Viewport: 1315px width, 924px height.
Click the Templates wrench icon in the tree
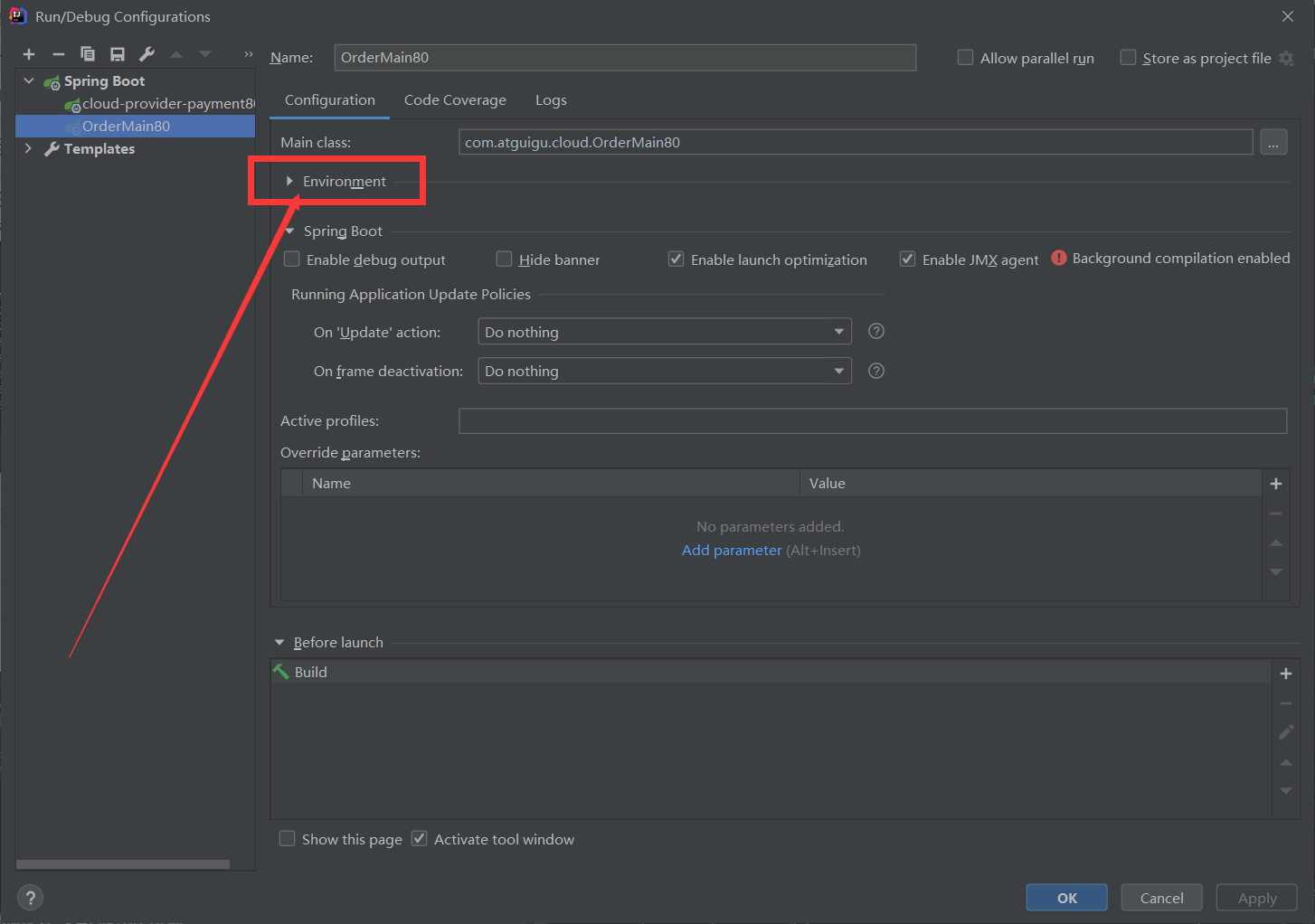[52, 148]
